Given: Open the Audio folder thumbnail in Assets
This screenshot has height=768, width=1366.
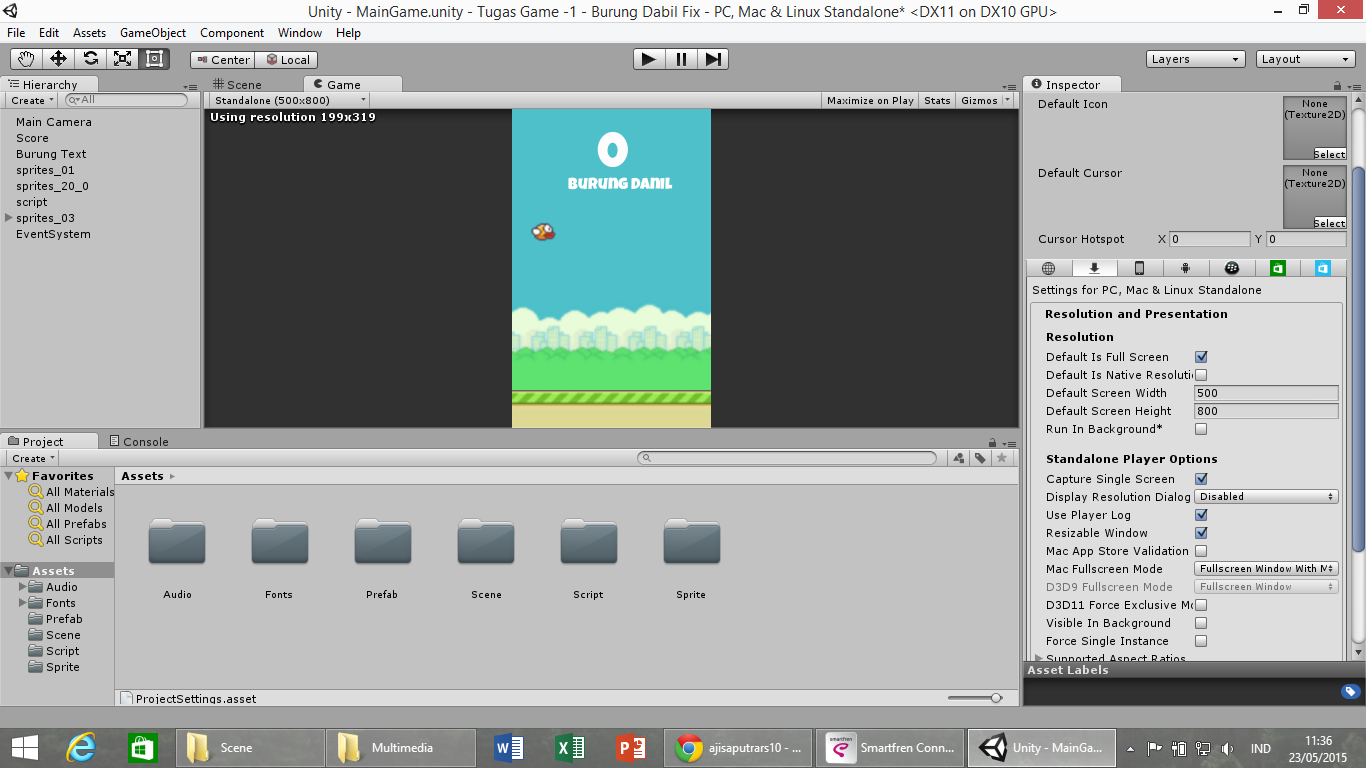Looking at the screenshot, I should tap(177, 542).
